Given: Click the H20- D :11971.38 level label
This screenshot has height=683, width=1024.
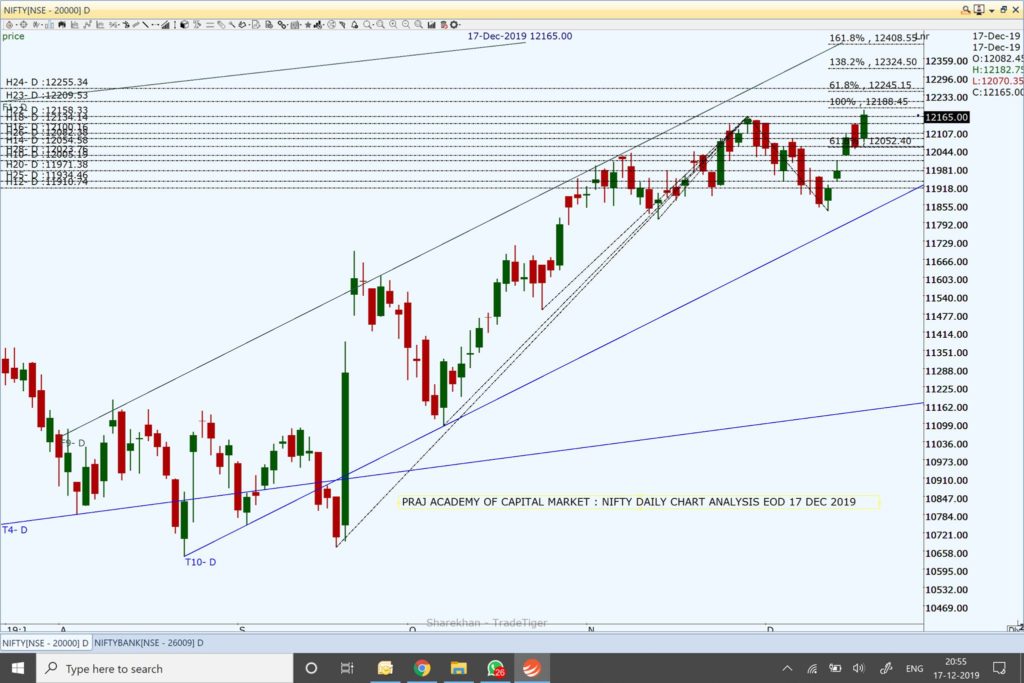Looking at the screenshot, I should click(46, 165).
